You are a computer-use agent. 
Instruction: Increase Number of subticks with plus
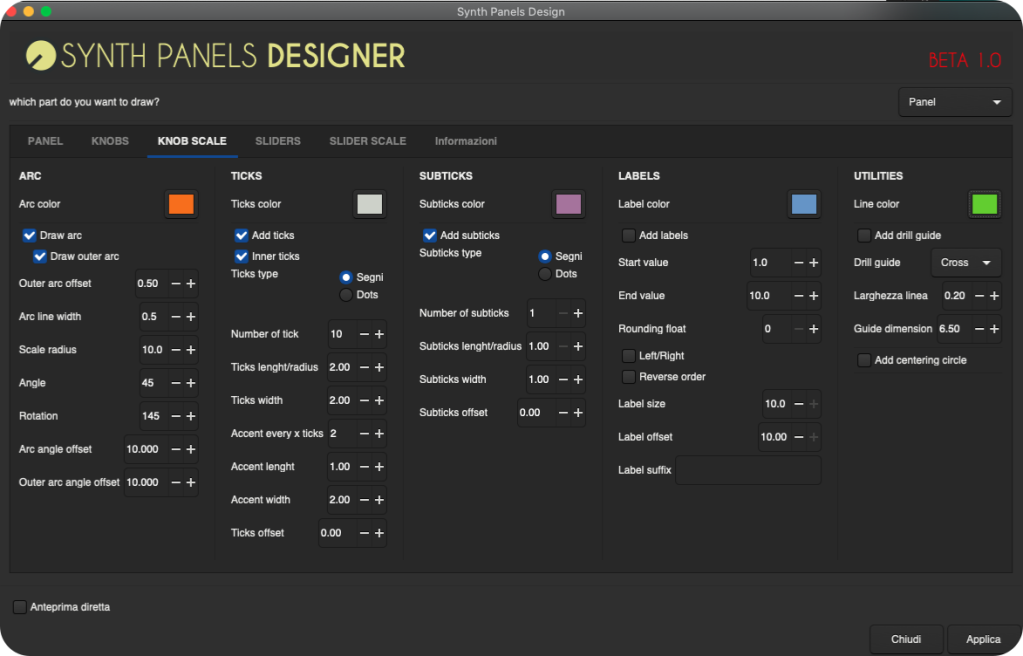[578, 314]
